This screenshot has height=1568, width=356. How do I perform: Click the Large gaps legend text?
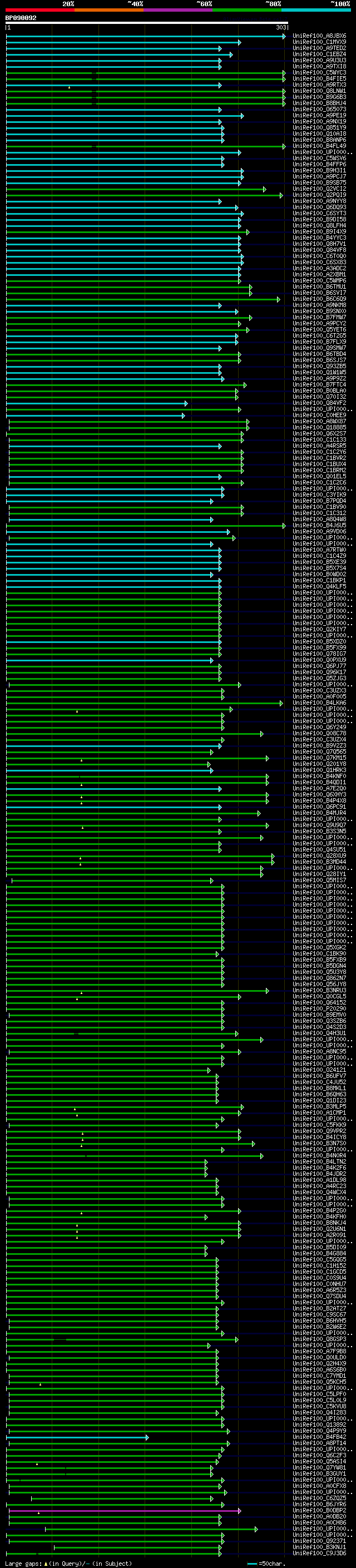68,1563
